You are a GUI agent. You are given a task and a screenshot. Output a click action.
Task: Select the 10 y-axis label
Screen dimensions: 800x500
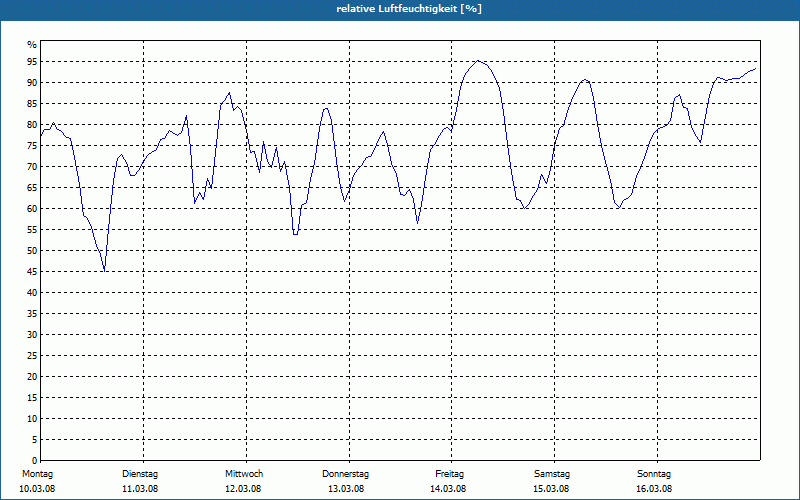point(32,419)
